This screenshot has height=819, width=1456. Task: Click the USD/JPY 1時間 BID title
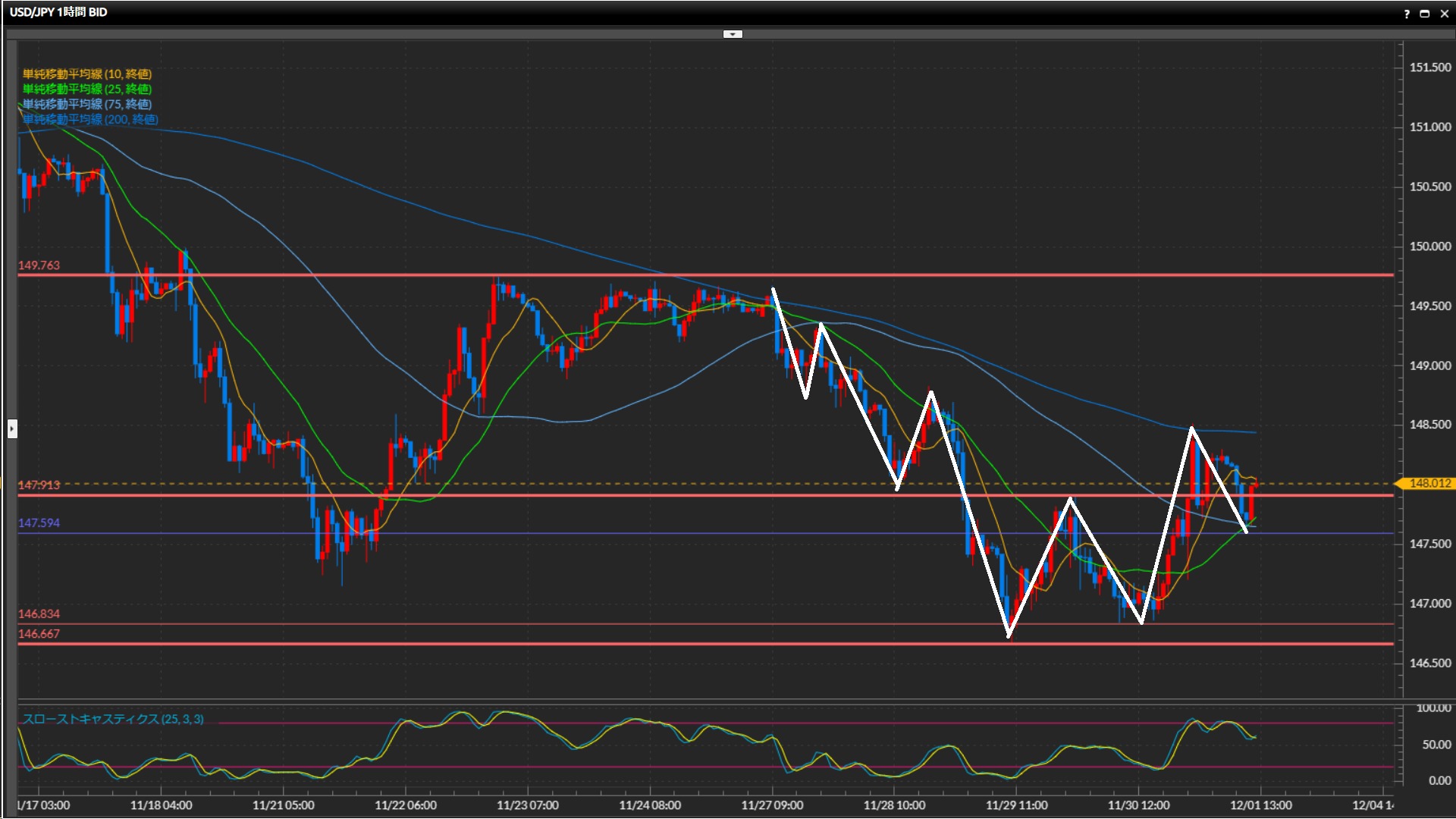pyautogui.click(x=58, y=12)
